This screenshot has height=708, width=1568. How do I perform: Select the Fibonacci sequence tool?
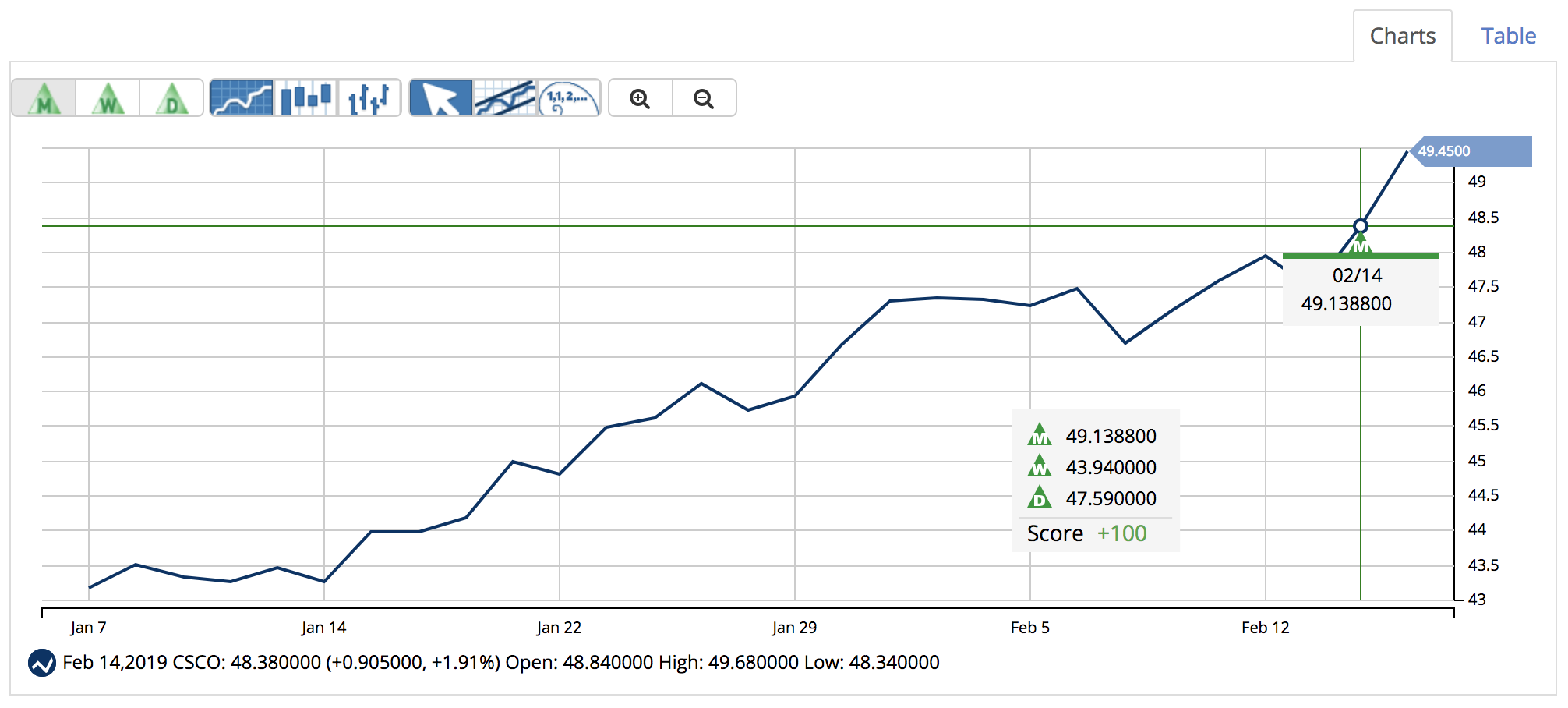click(569, 98)
